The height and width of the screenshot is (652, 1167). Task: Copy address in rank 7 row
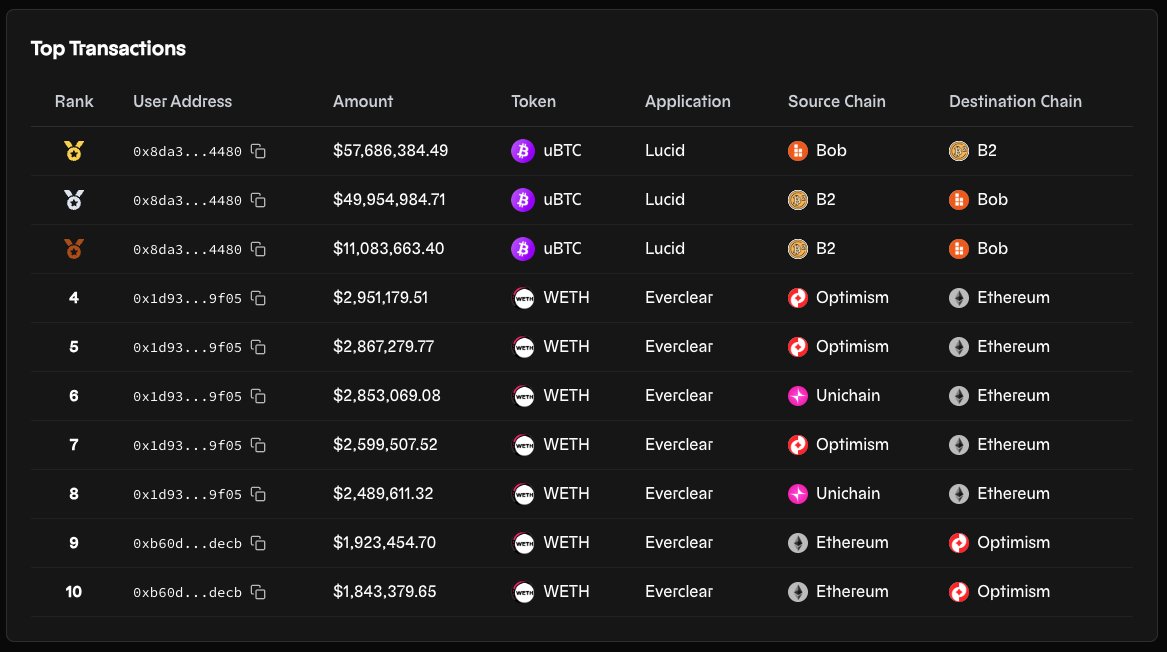coord(258,445)
